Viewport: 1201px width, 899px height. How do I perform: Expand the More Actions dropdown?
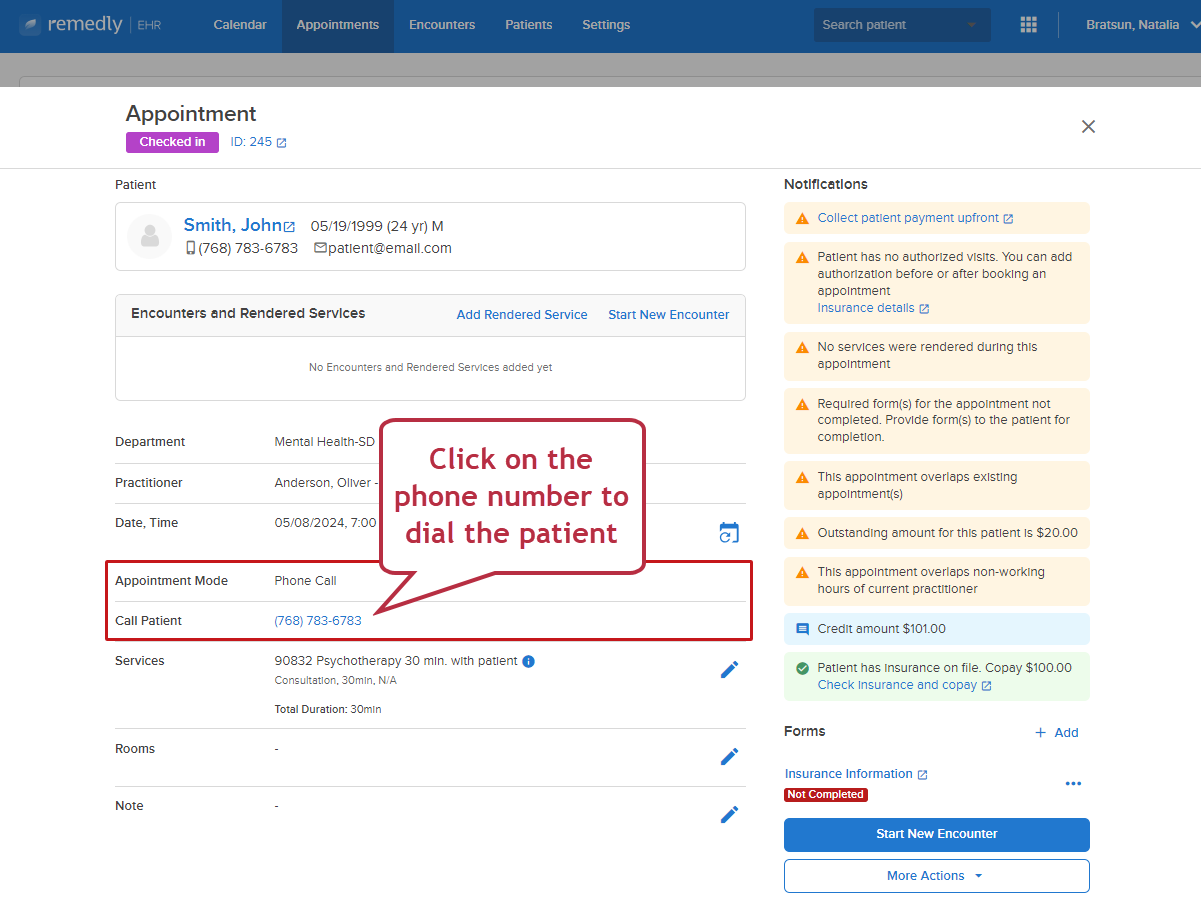point(937,876)
